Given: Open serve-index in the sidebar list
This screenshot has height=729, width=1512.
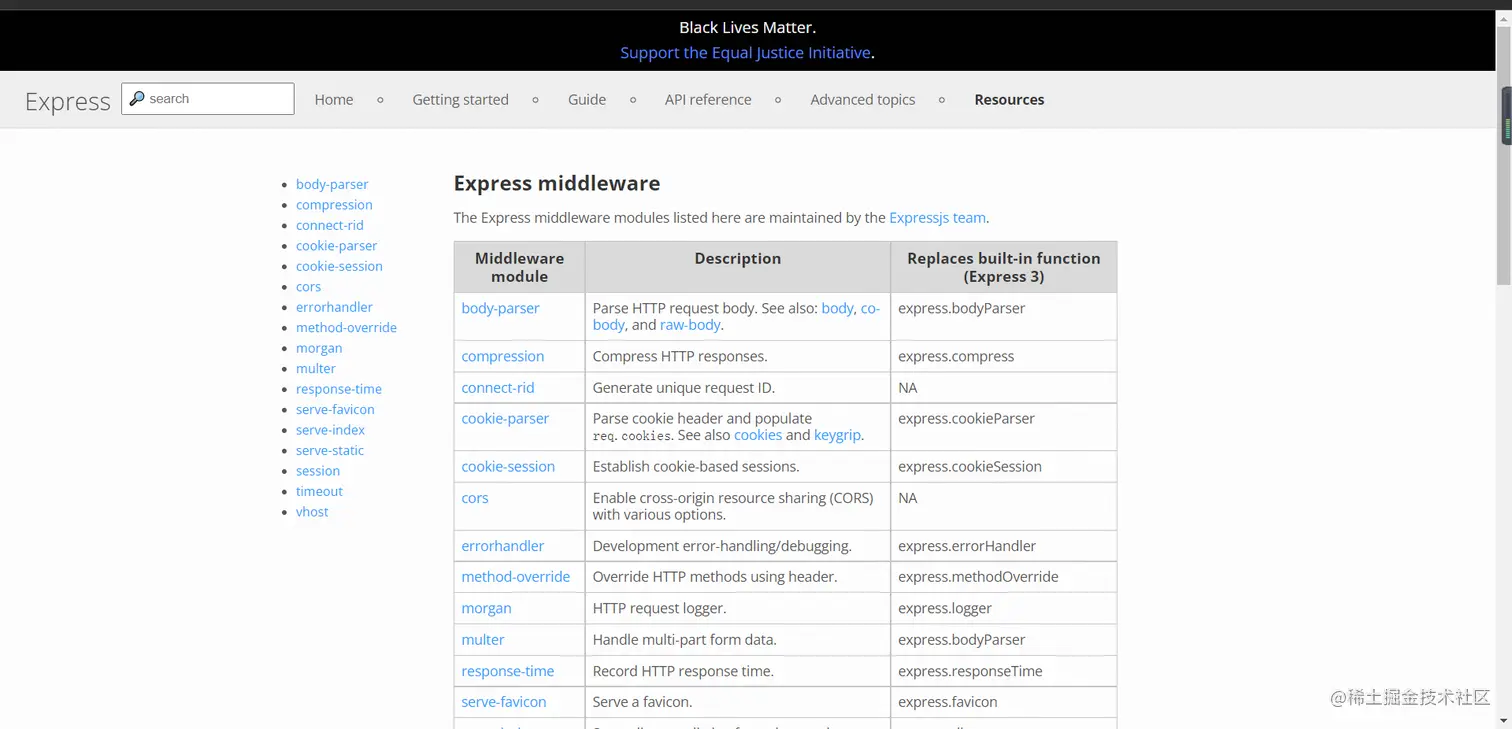Looking at the screenshot, I should pos(330,430).
